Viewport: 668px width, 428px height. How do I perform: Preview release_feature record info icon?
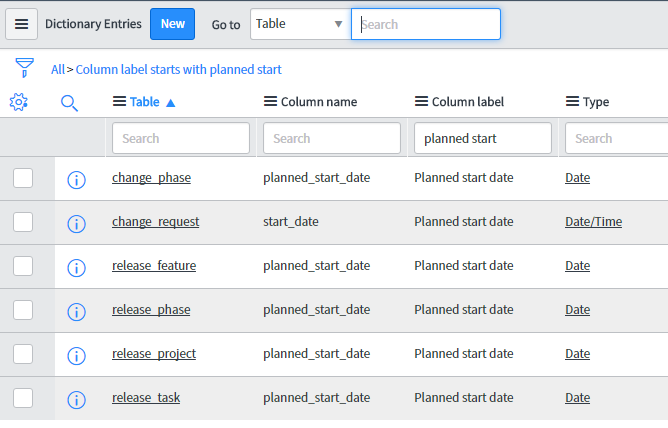[76, 267]
